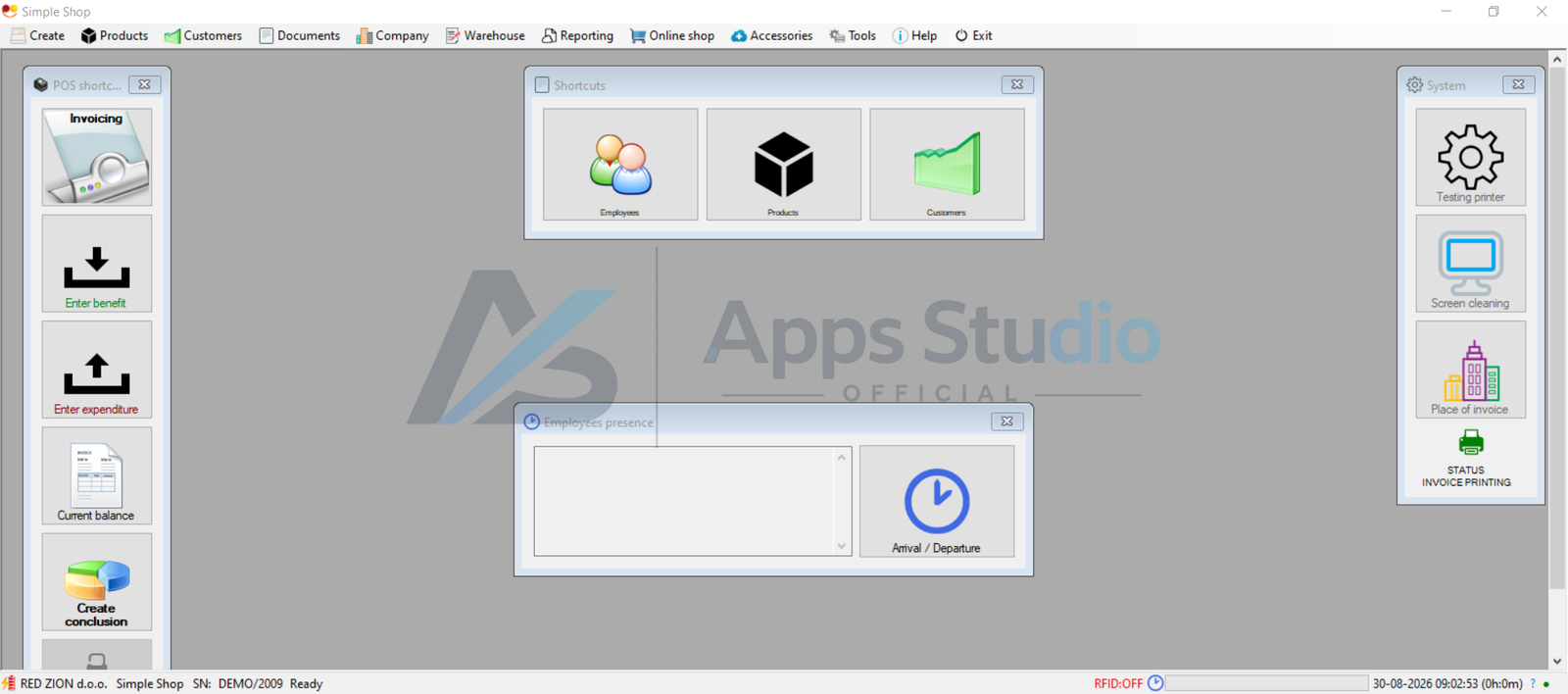Click the Shortcuts panel title icon
1568x694 pixels.
tap(542, 85)
